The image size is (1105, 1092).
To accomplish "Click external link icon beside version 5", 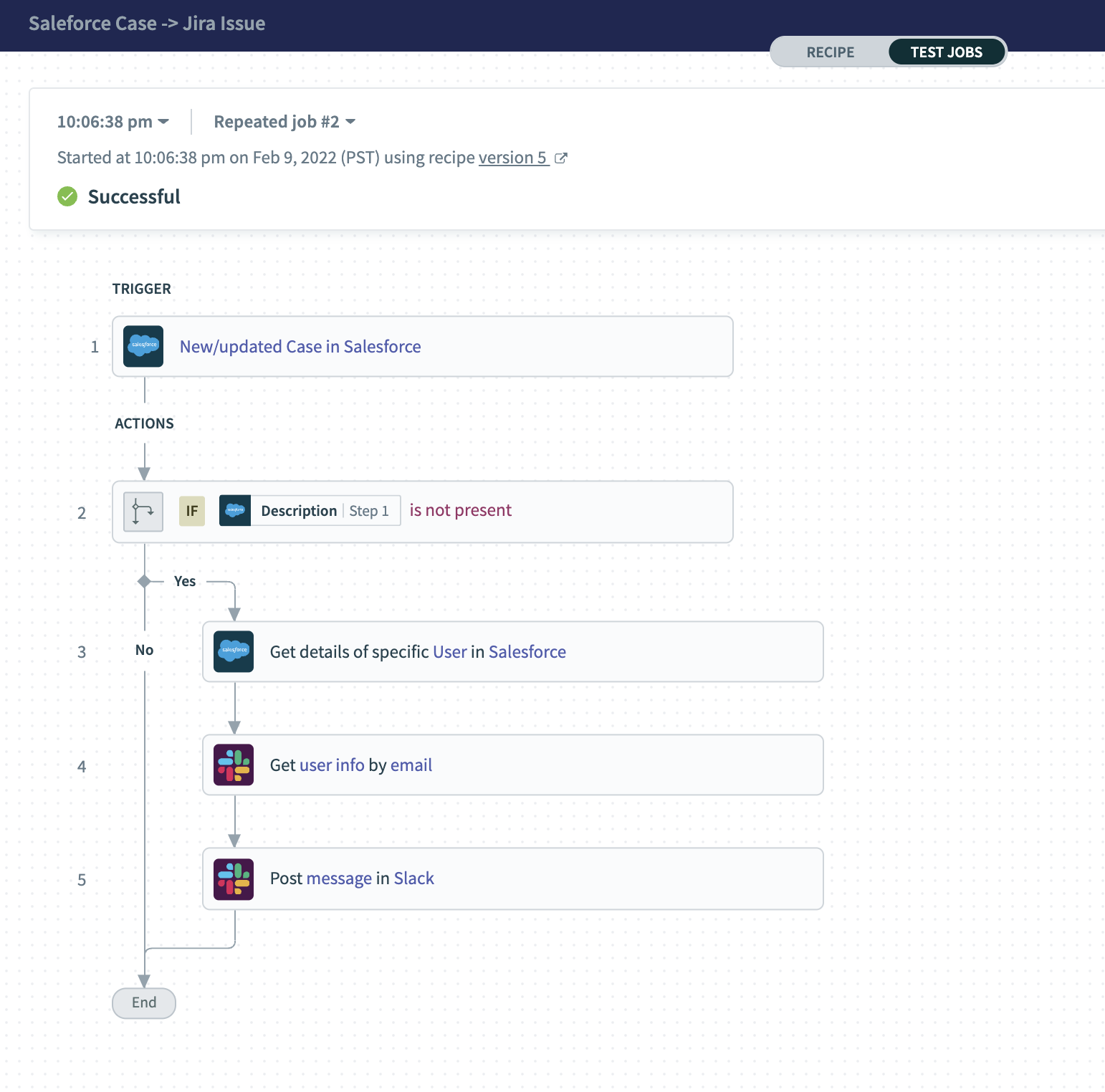I will pyautogui.click(x=561, y=158).
